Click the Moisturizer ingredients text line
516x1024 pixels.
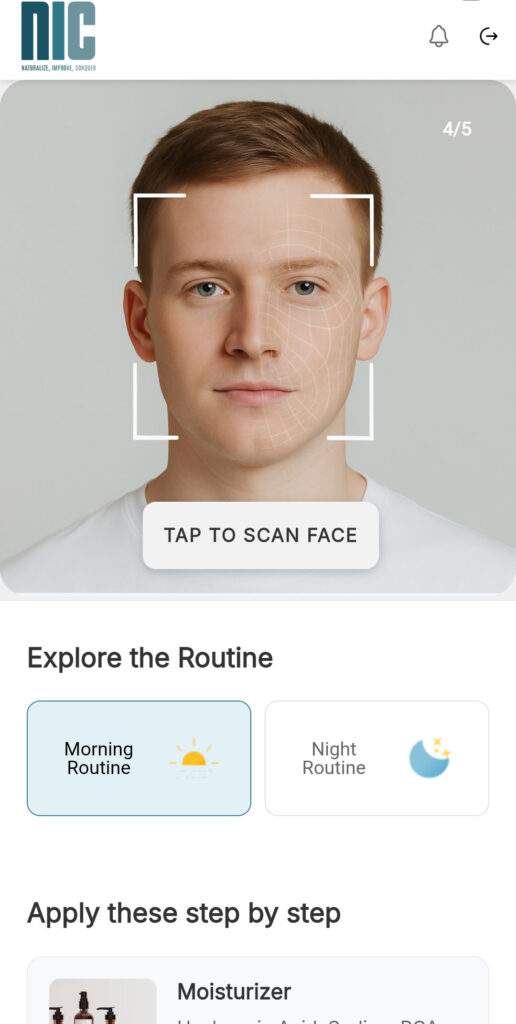307,1020
